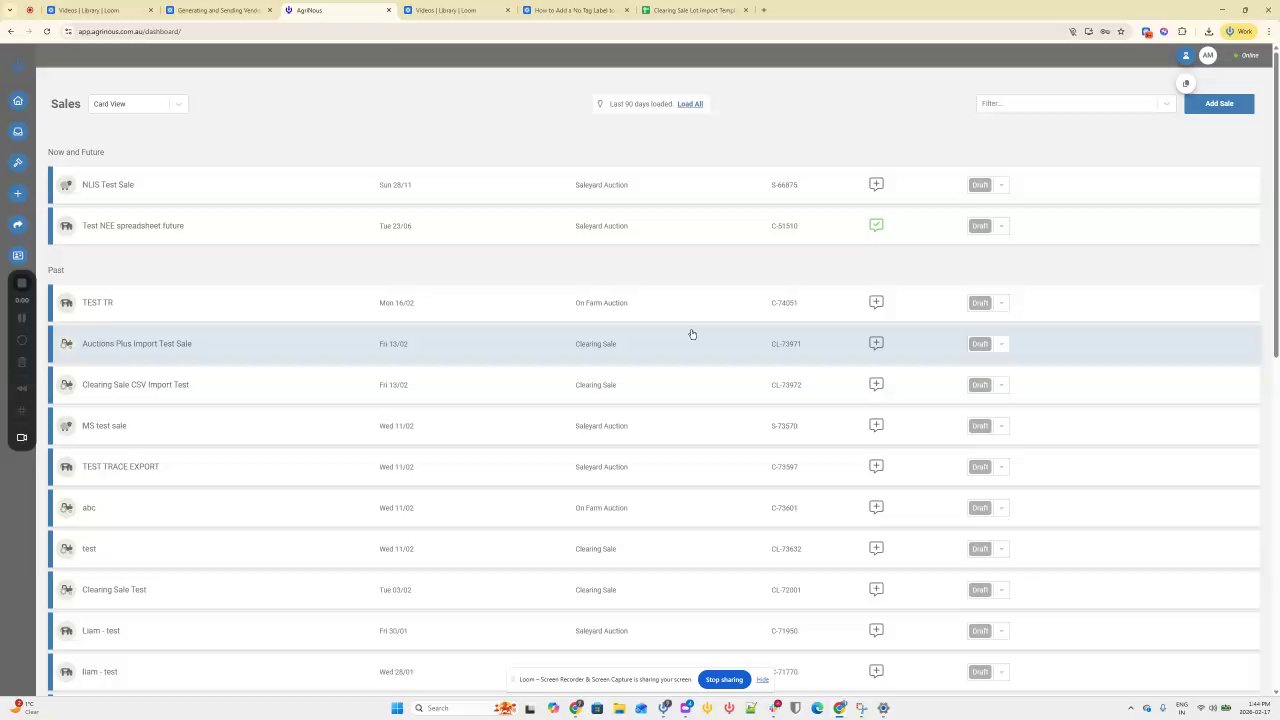Hide the Loom sharing banner
Image resolution: width=1280 pixels, height=720 pixels.
[x=762, y=680]
